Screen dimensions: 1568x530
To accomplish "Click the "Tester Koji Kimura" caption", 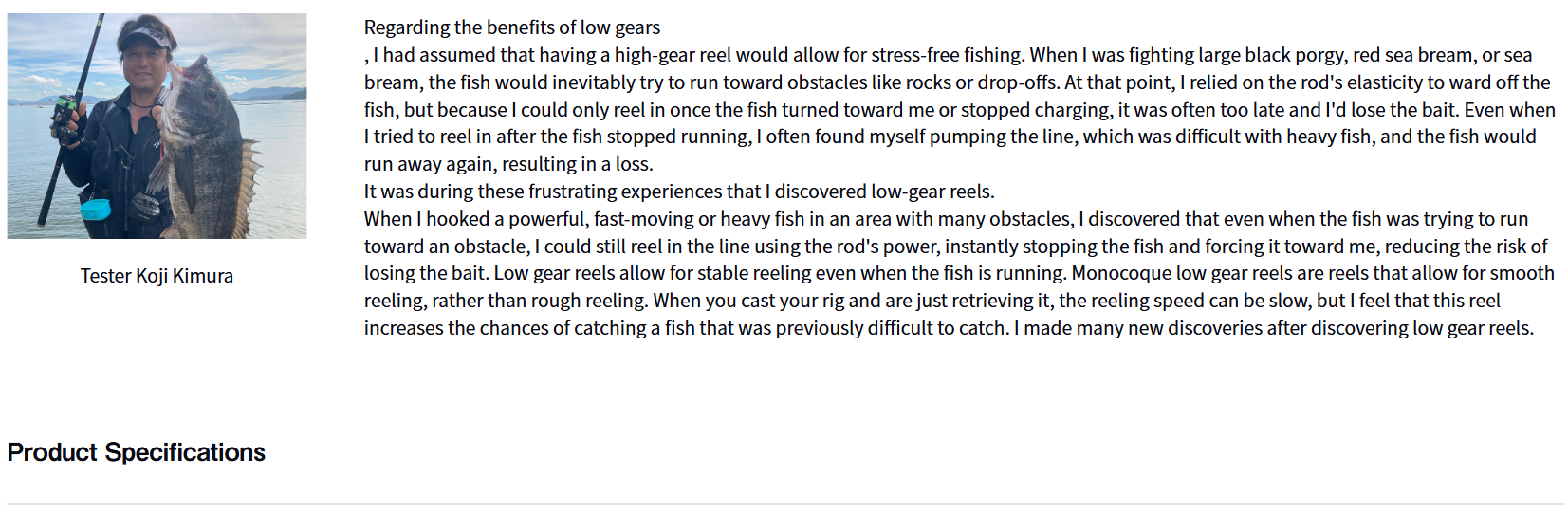I will pyautogui.click(x=157, y=276).
